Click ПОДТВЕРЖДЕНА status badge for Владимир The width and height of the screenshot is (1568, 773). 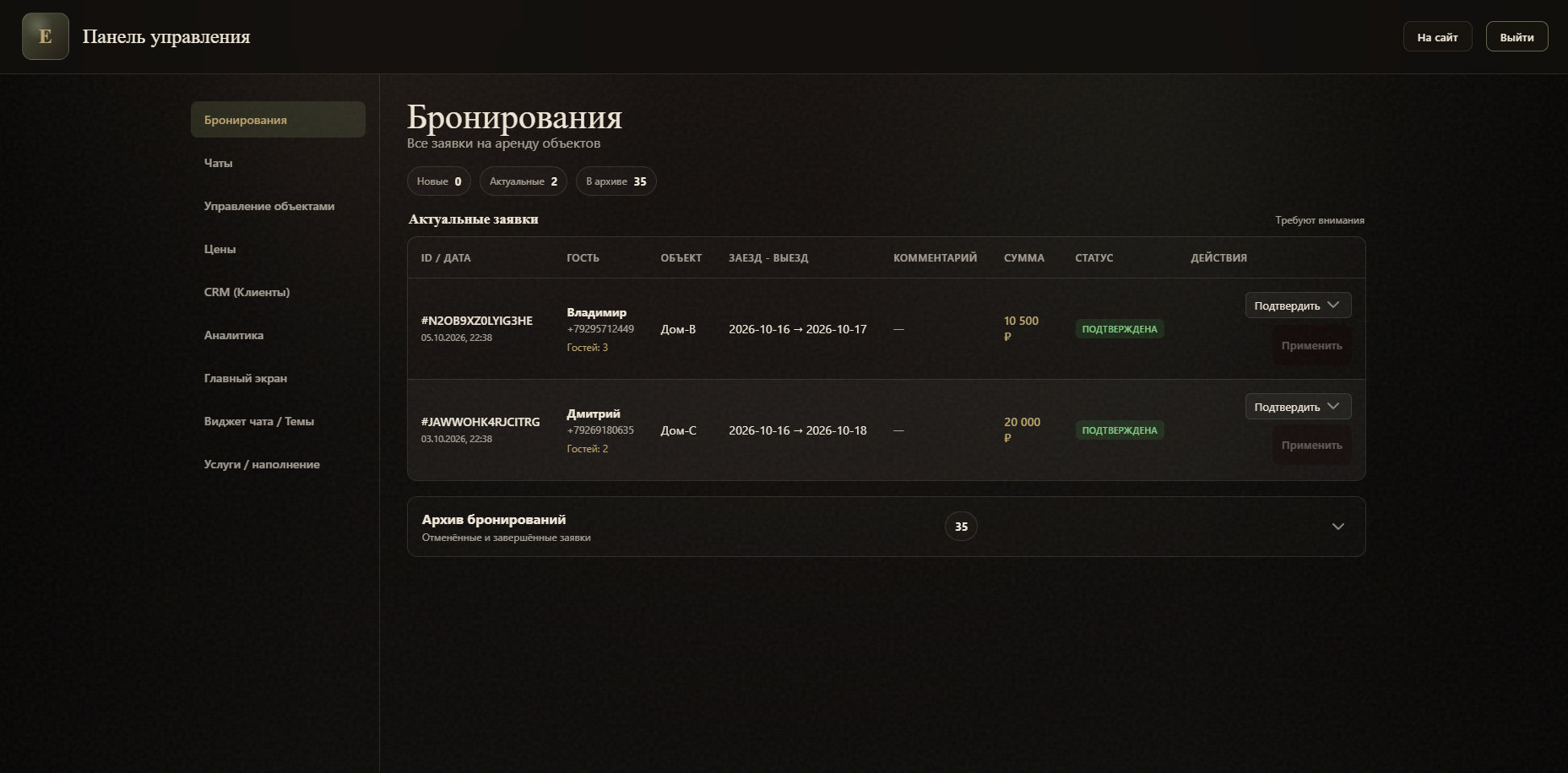click(x=1120, y=329)
